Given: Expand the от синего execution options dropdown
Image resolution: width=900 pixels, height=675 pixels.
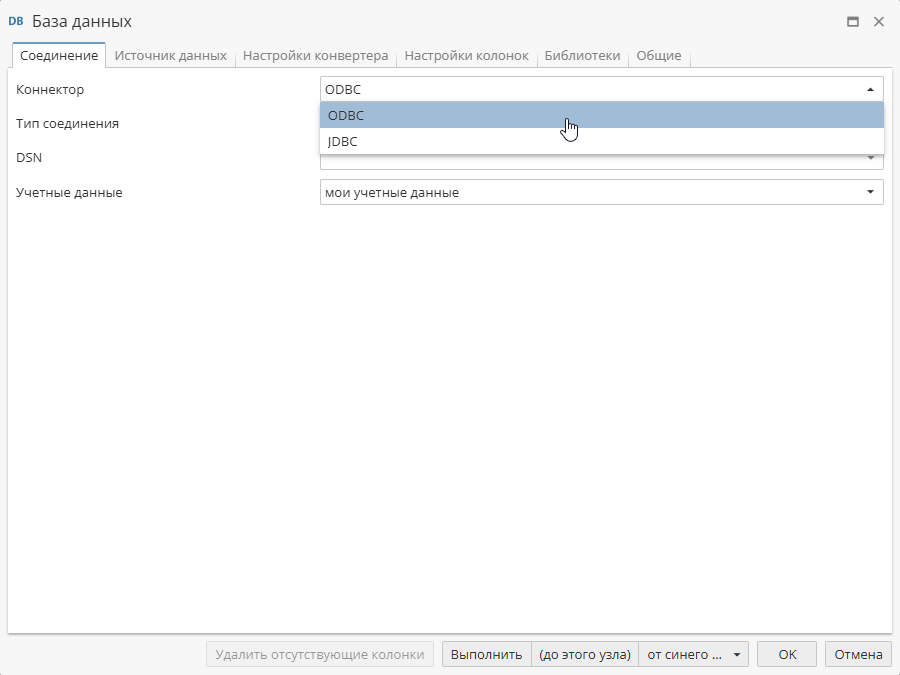Looking at the screenshot, I should coord(737,654).
